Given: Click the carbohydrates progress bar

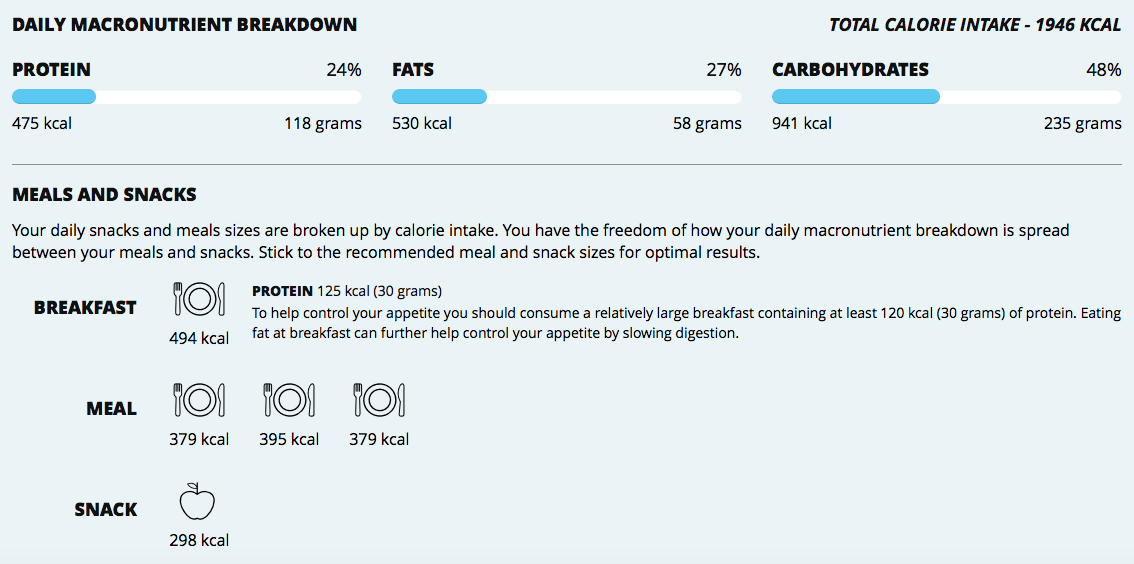Looking at the screenshot, I should (947, 97).
